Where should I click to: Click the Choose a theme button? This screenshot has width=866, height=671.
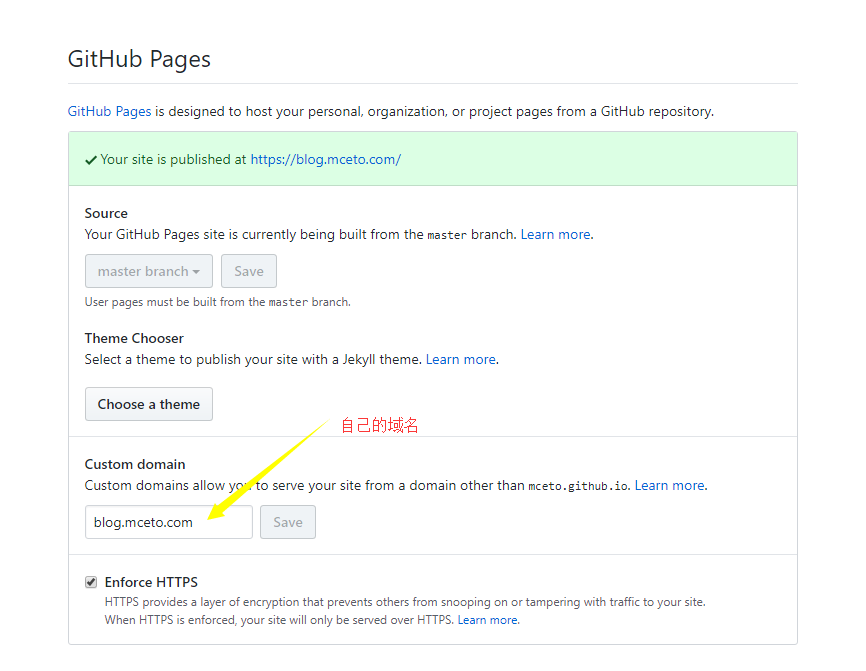click(149, 404)
